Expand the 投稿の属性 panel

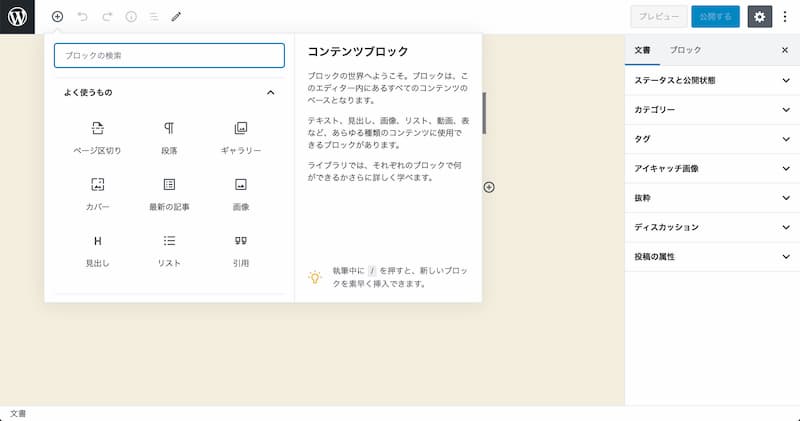tap(712, 257)
